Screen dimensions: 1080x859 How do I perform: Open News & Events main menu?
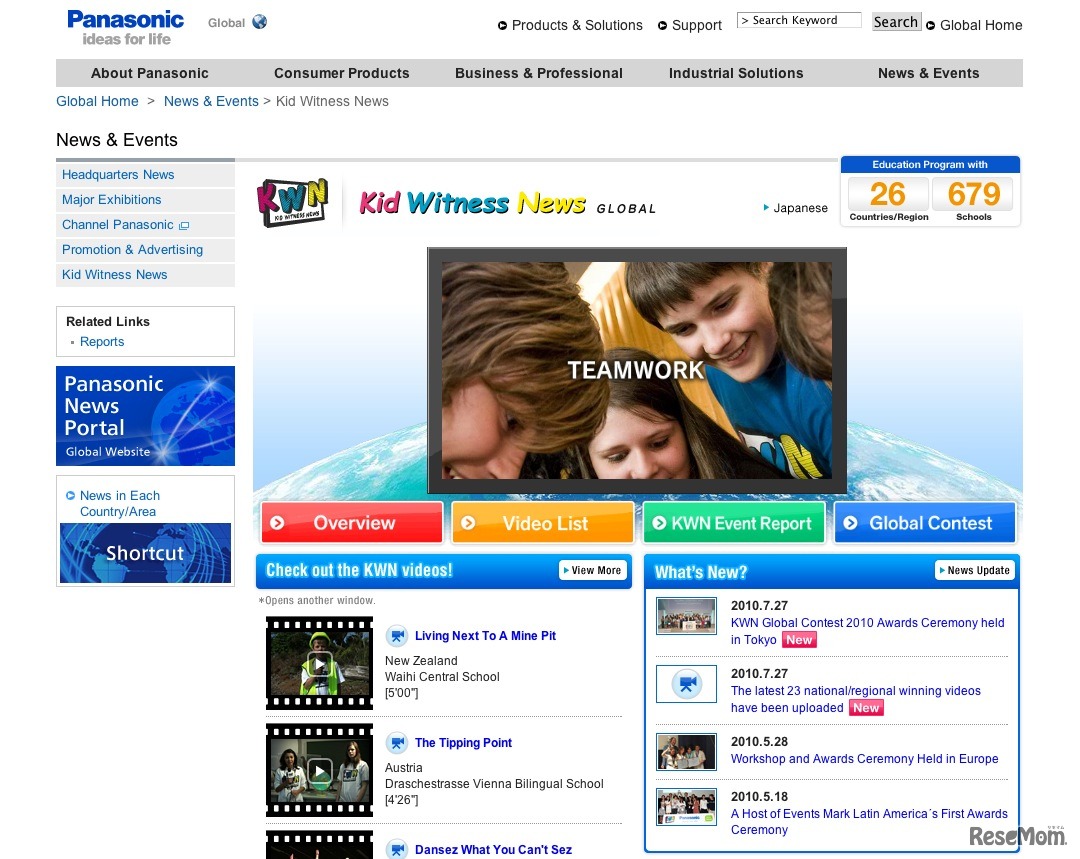coord(928,73)
